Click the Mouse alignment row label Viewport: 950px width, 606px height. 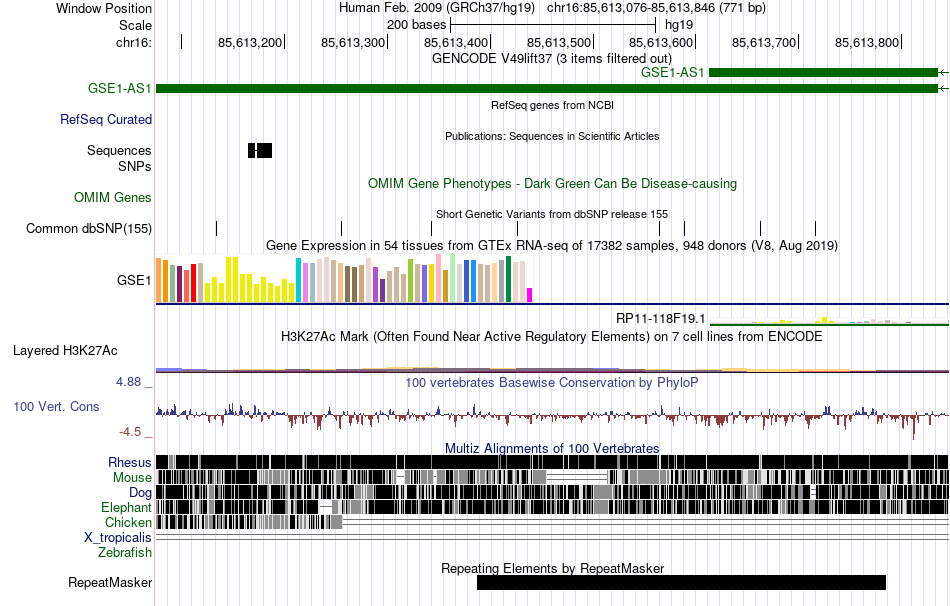point(132,478)
